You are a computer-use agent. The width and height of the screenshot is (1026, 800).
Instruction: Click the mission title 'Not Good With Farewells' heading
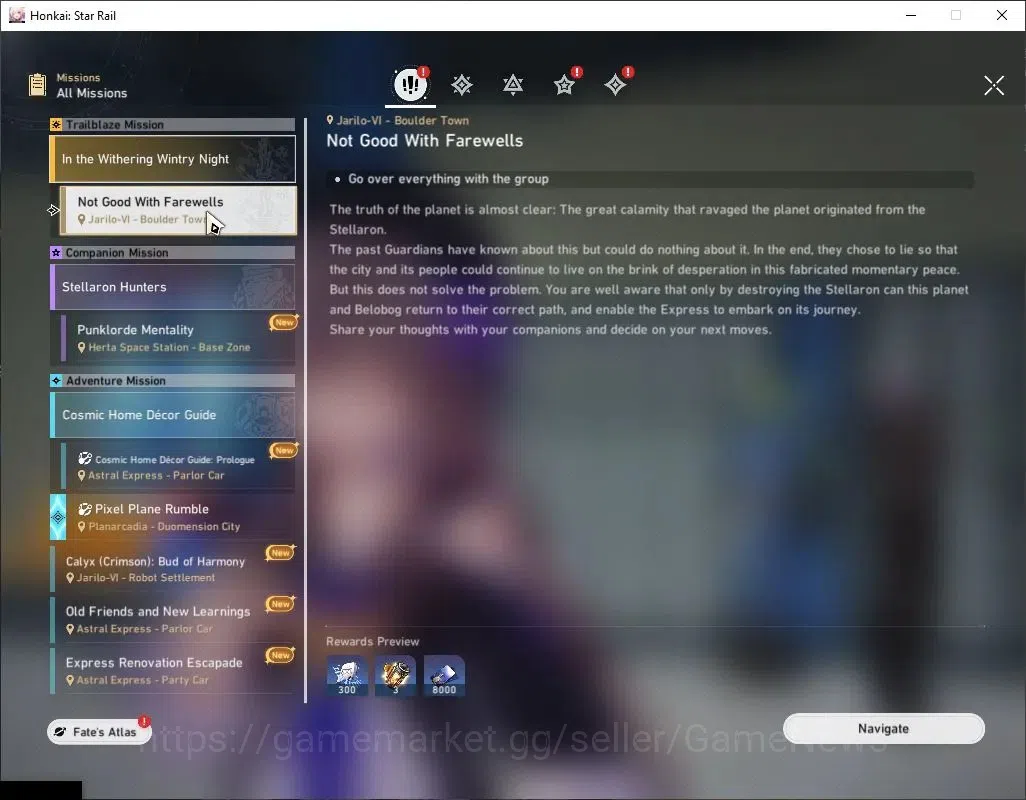pos(425,141)
